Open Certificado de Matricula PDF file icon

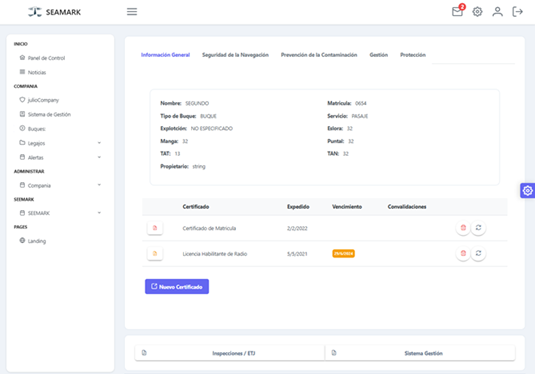coord(155,228)
